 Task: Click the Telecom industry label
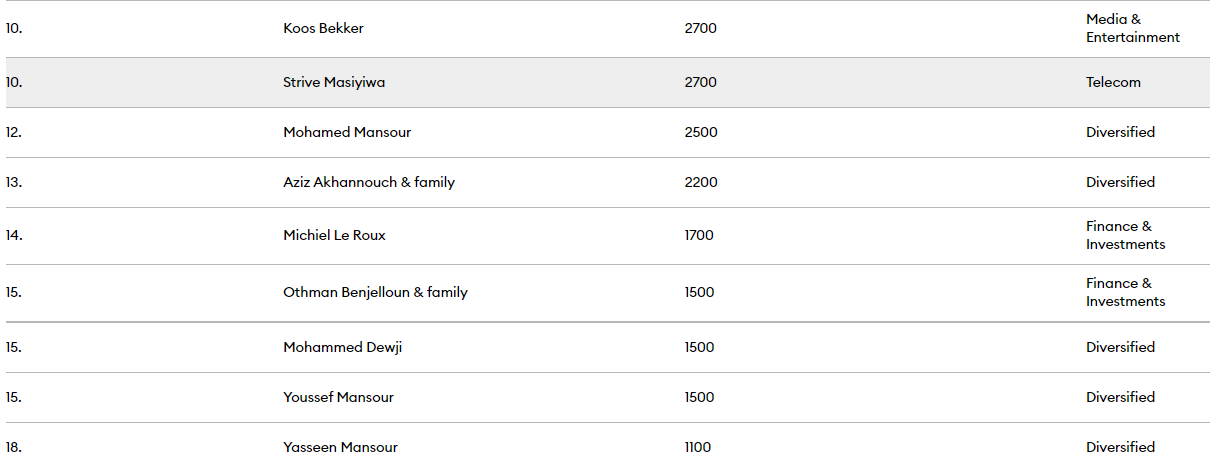click(x=1113, y=82)
